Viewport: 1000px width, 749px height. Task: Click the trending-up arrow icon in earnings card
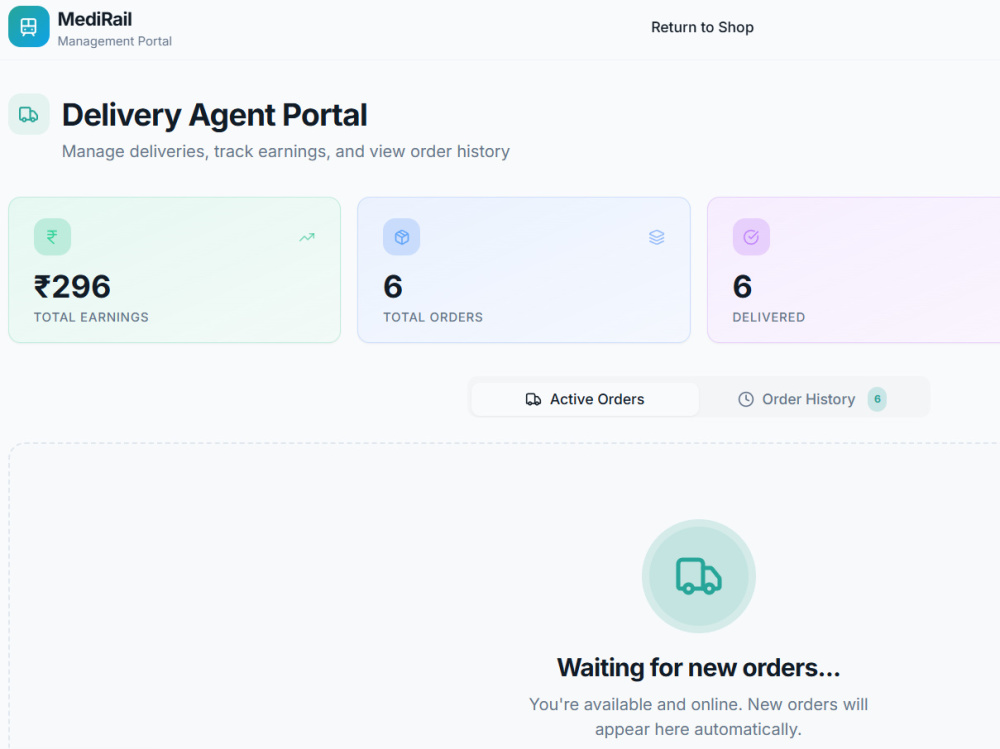pyautogui.click(x=307, y=237)
